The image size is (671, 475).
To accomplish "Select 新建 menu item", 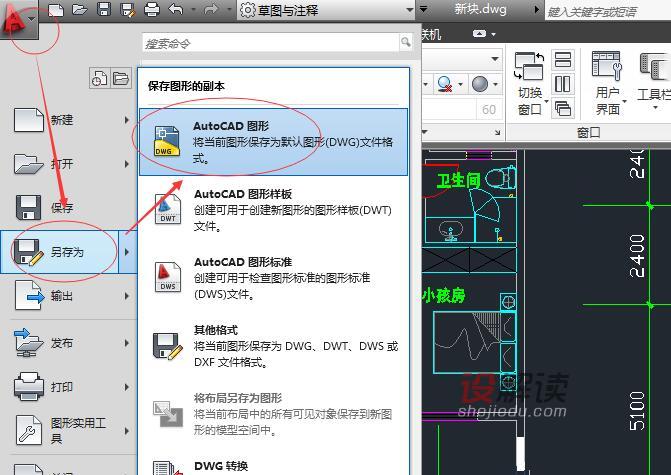I will 68,120.
